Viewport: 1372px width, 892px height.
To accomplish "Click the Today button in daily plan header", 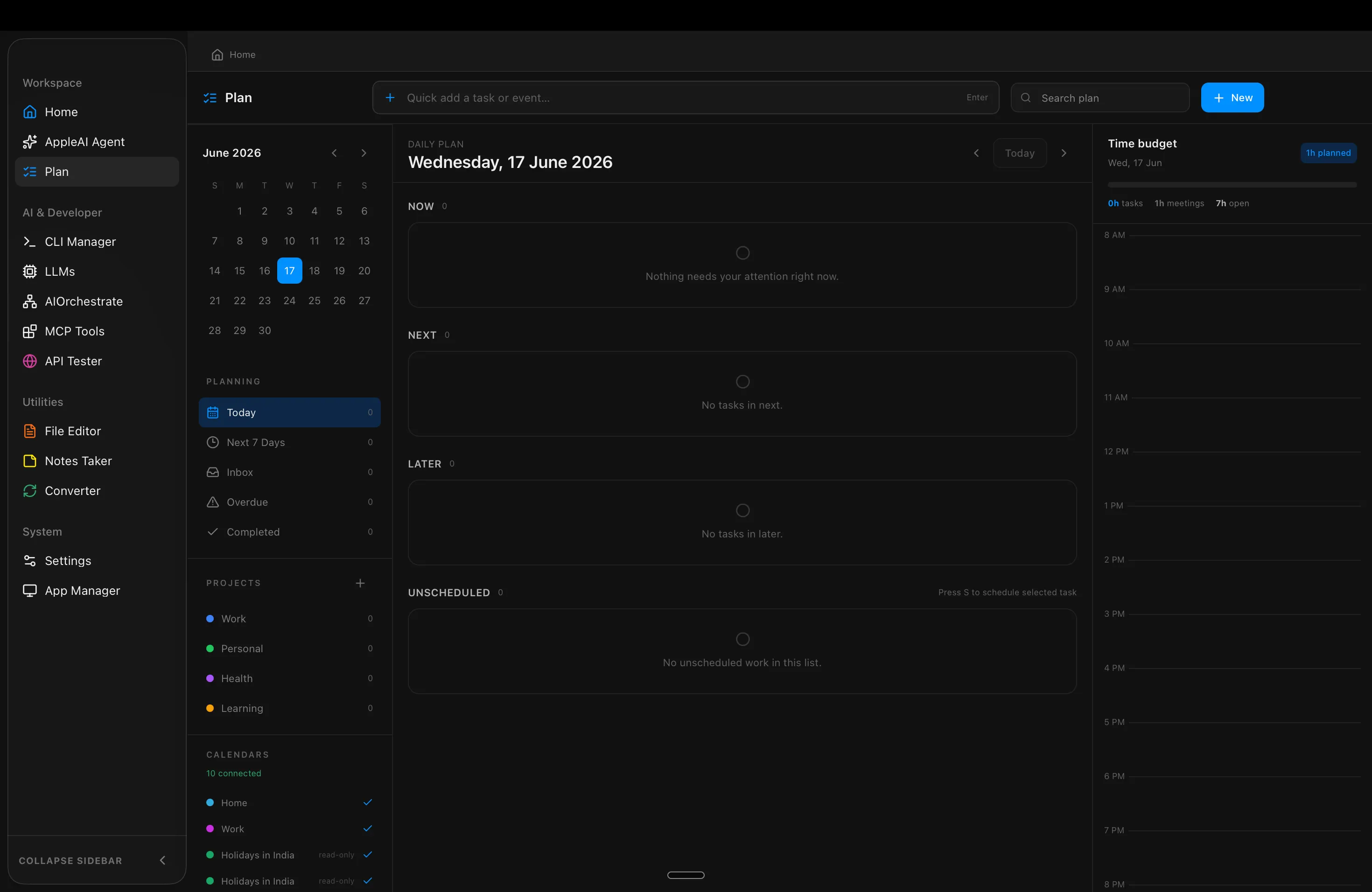I will (1020, 153).
